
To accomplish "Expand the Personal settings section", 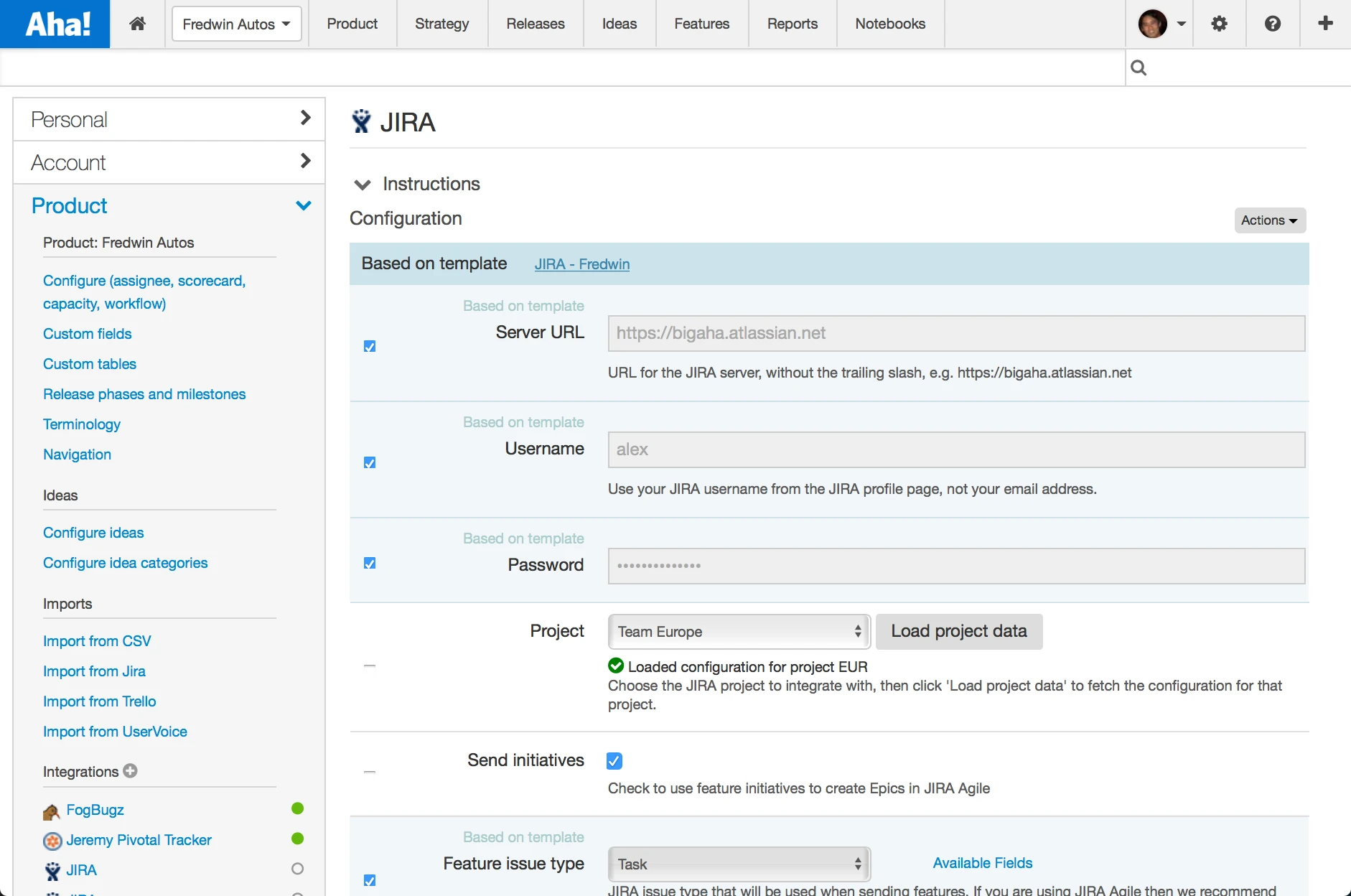I will click(169, 119).
